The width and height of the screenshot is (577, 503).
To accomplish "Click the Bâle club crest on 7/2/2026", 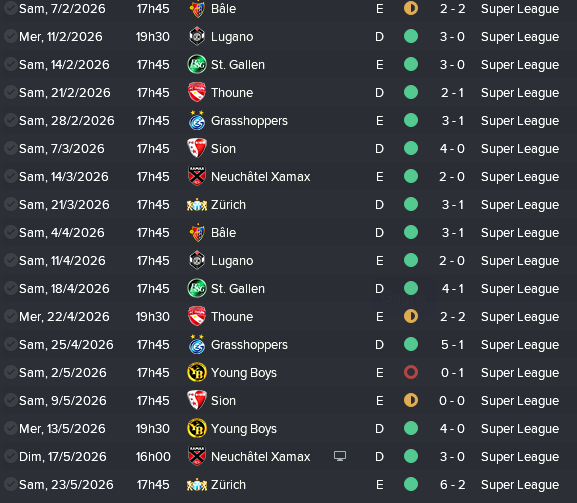I will coord(197,9).
